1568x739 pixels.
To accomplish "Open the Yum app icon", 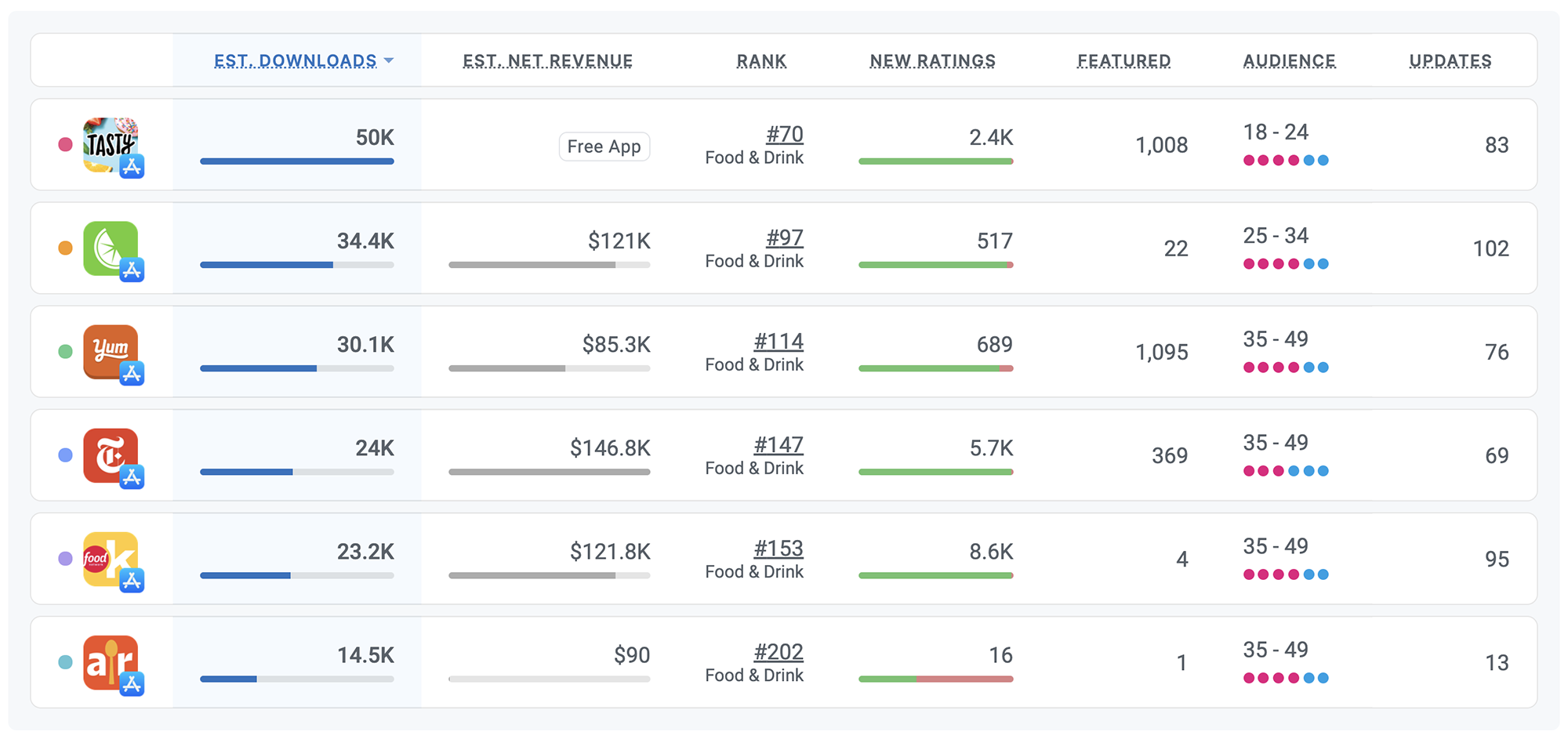I will tap(111, 352).
